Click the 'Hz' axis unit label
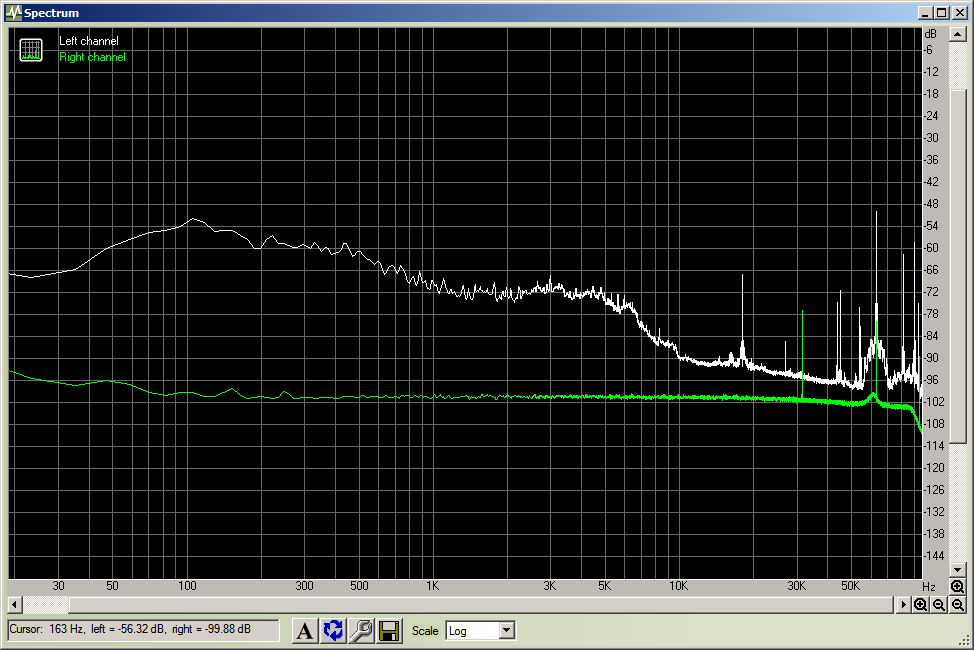Viewport: 974px width, 650px height. coord(929,587)
